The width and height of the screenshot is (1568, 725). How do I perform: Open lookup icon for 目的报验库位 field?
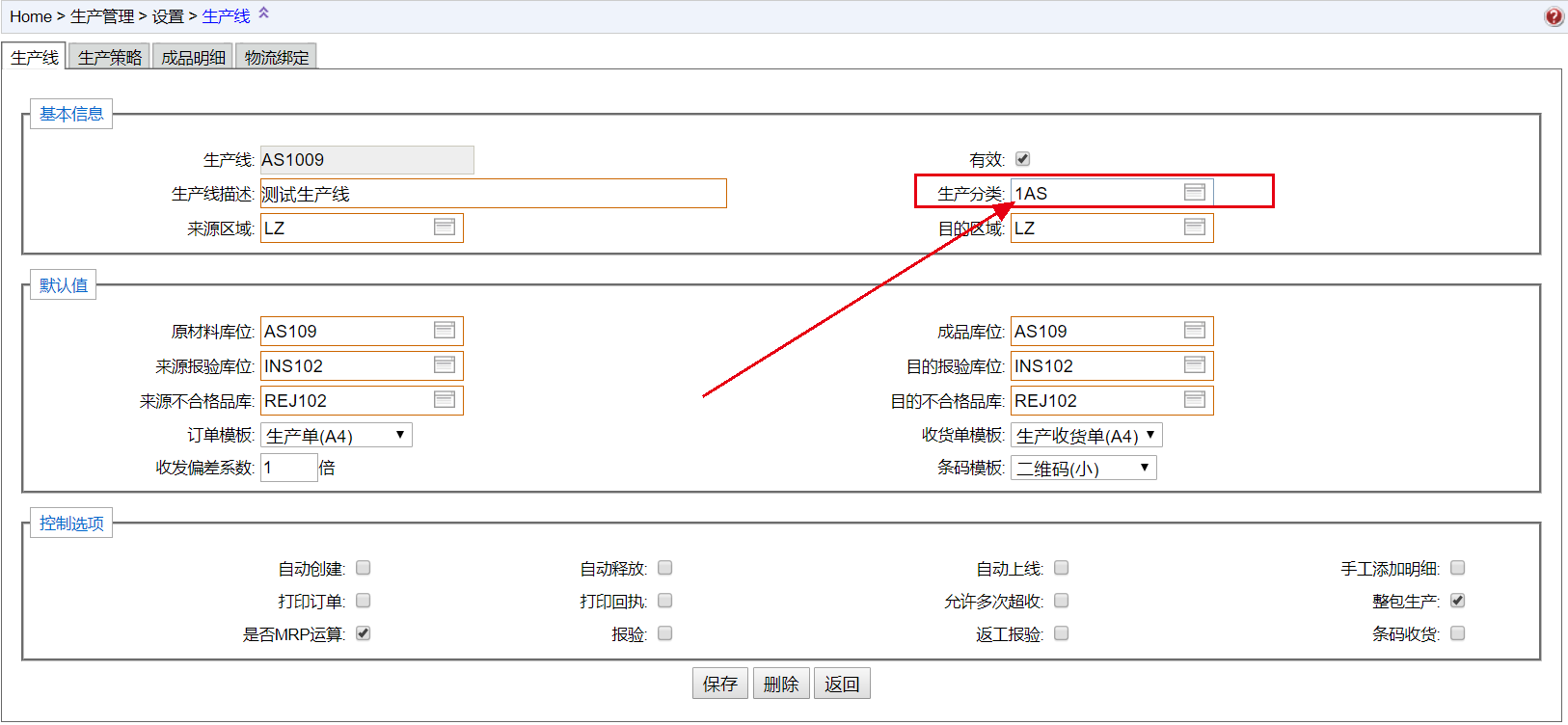tap(1195, 364)
